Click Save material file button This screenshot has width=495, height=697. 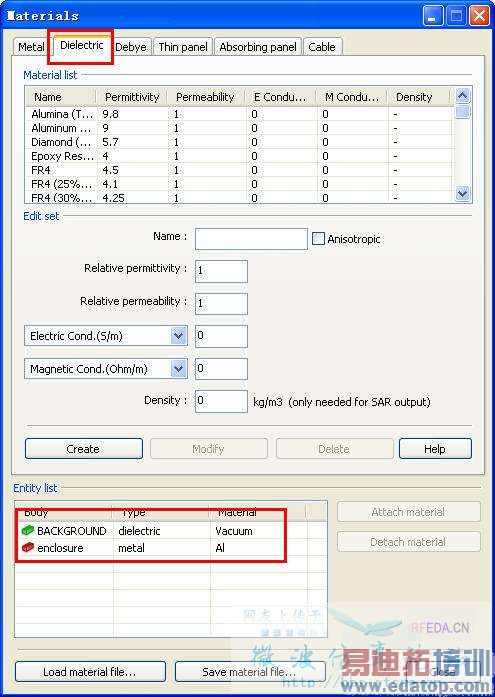250,672
